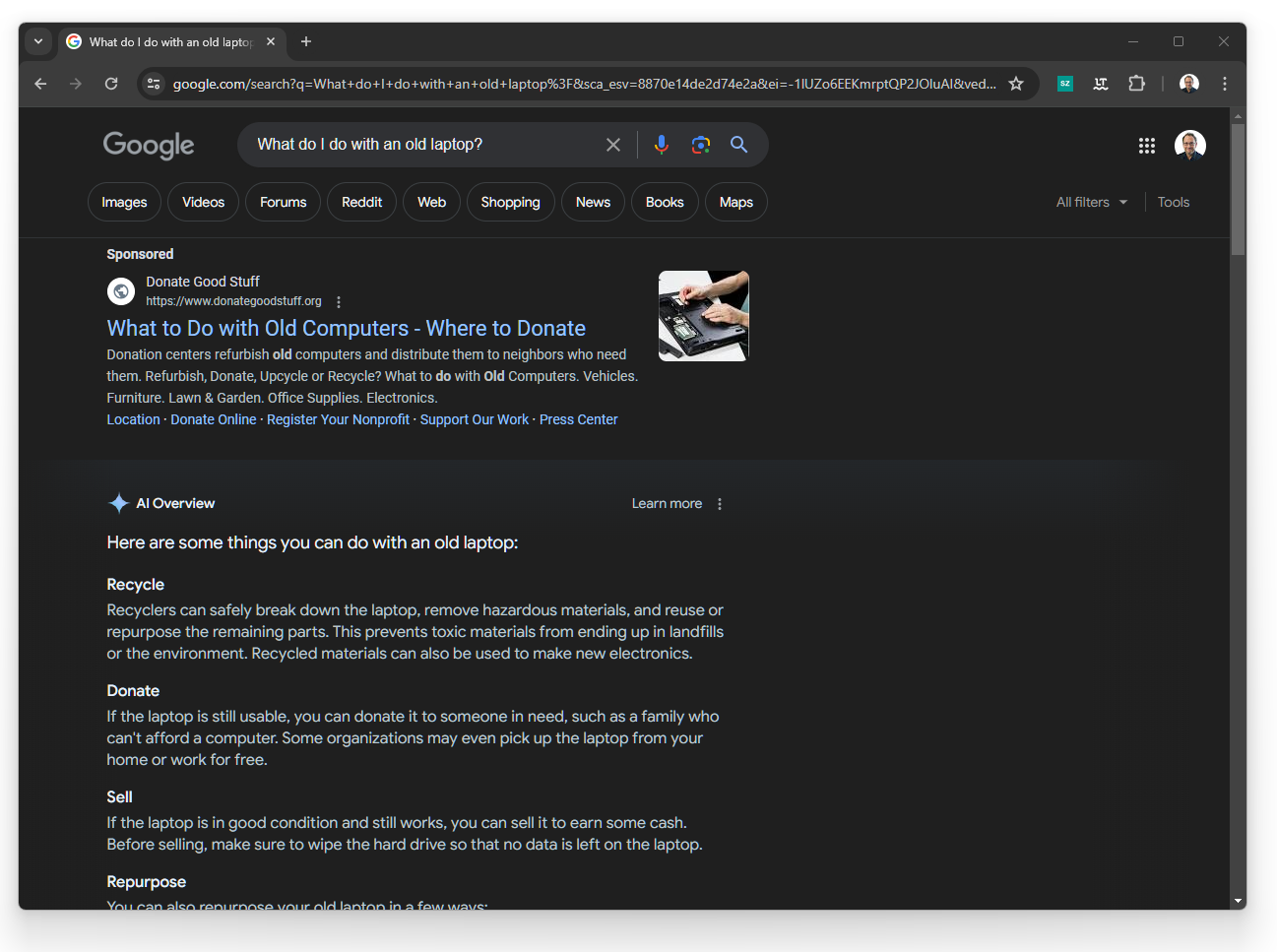Click the page vertical scrollbar thumb
The width and height of the screenshot is (1277, 952).
1238,187
